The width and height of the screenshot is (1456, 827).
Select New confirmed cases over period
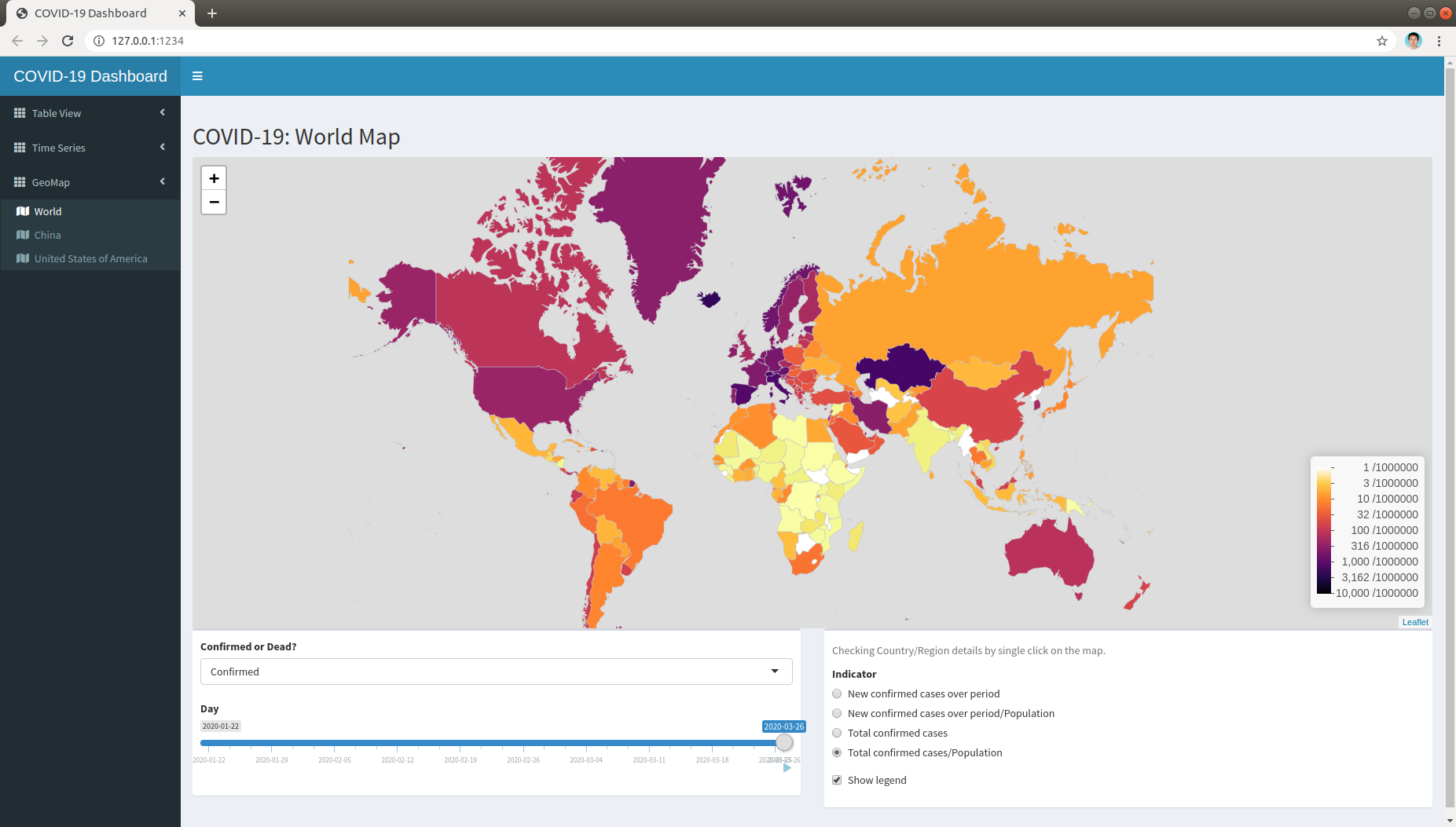pyautogui.click(x=837, y=693)
